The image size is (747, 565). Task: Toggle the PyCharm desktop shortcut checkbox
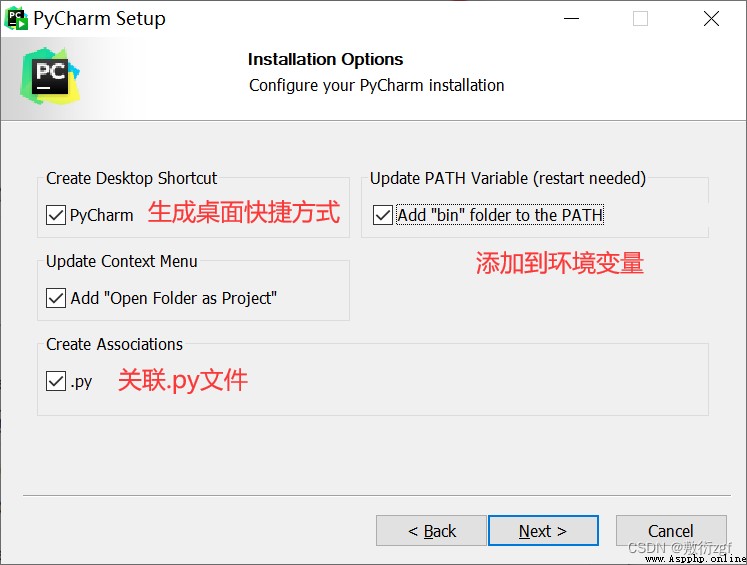click(56, 215)
